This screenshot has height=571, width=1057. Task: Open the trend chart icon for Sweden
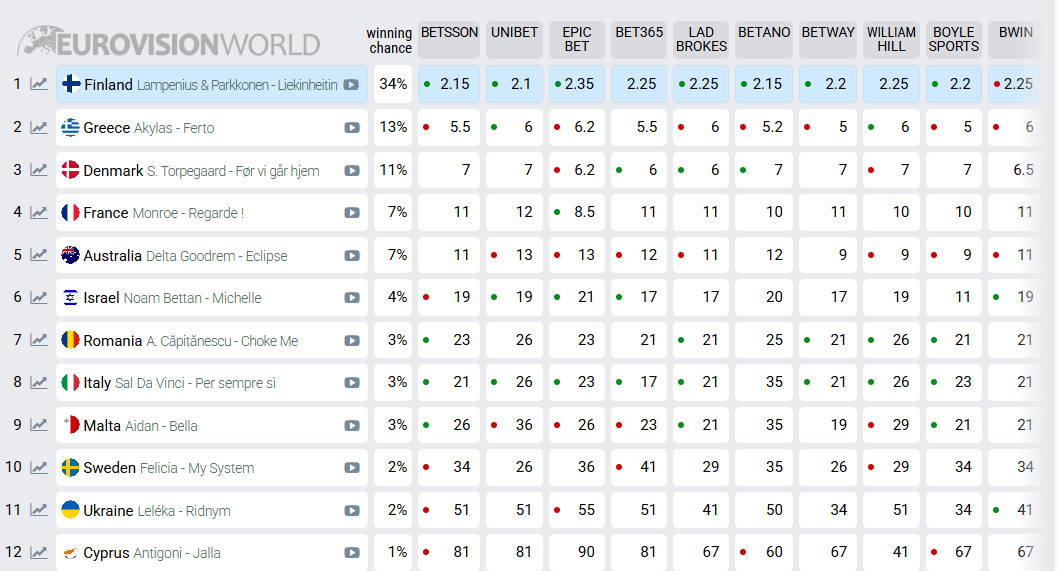coord(39,467)
